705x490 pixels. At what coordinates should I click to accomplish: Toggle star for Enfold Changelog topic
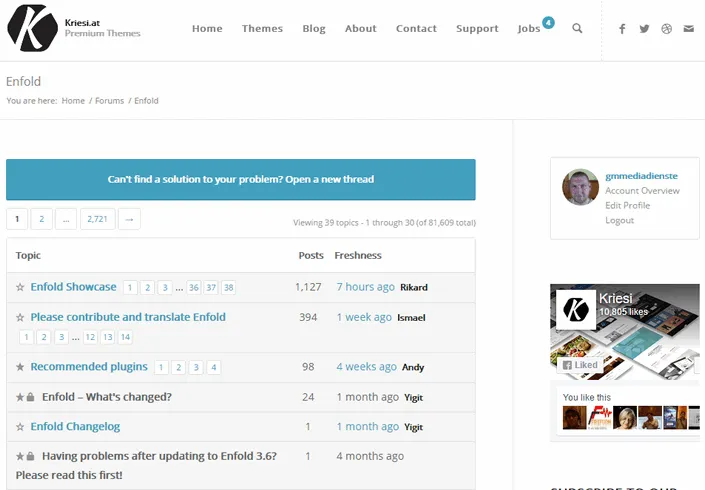click(20, 427)
